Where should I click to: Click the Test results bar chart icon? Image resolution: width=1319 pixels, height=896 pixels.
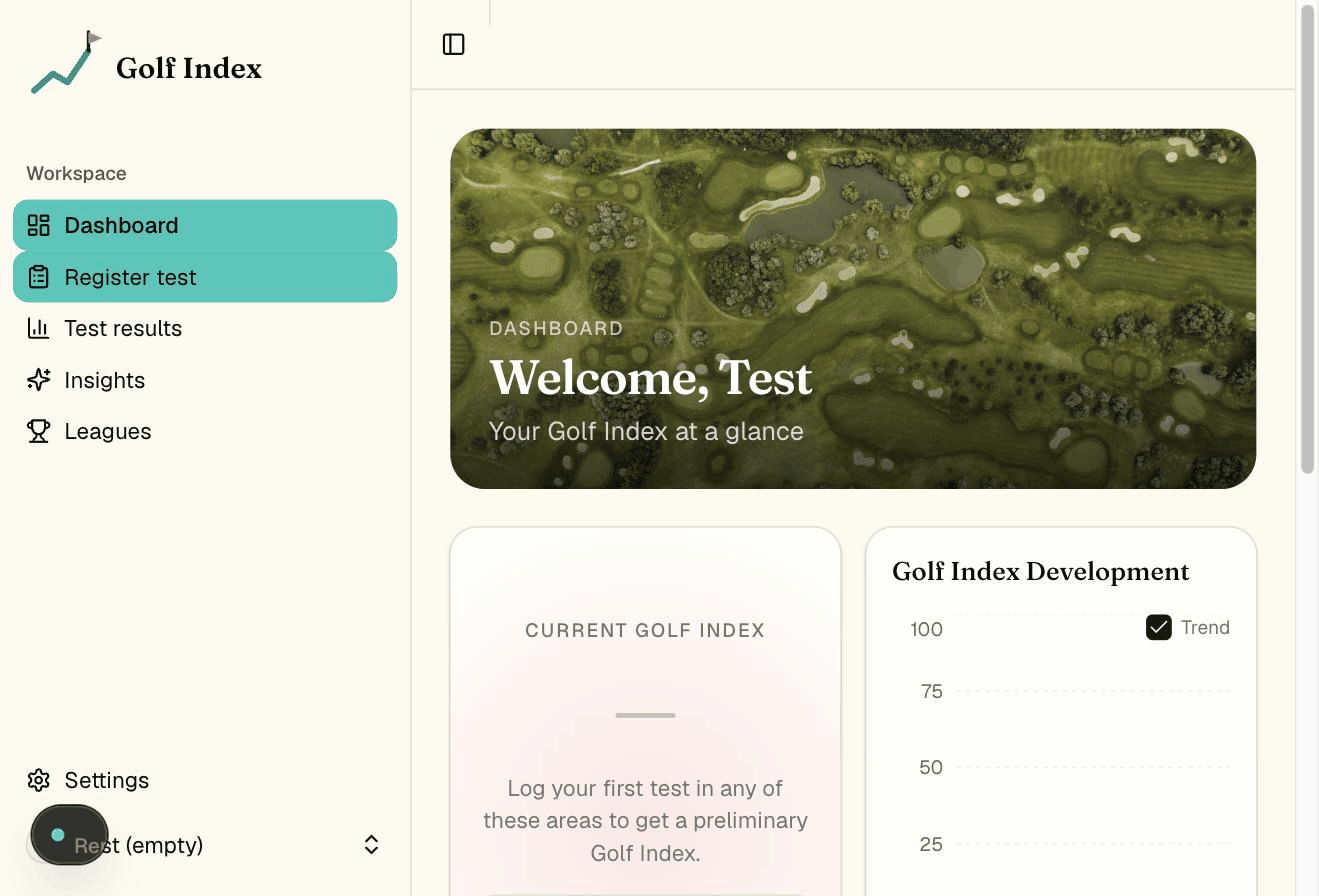[x=38, y=328]
